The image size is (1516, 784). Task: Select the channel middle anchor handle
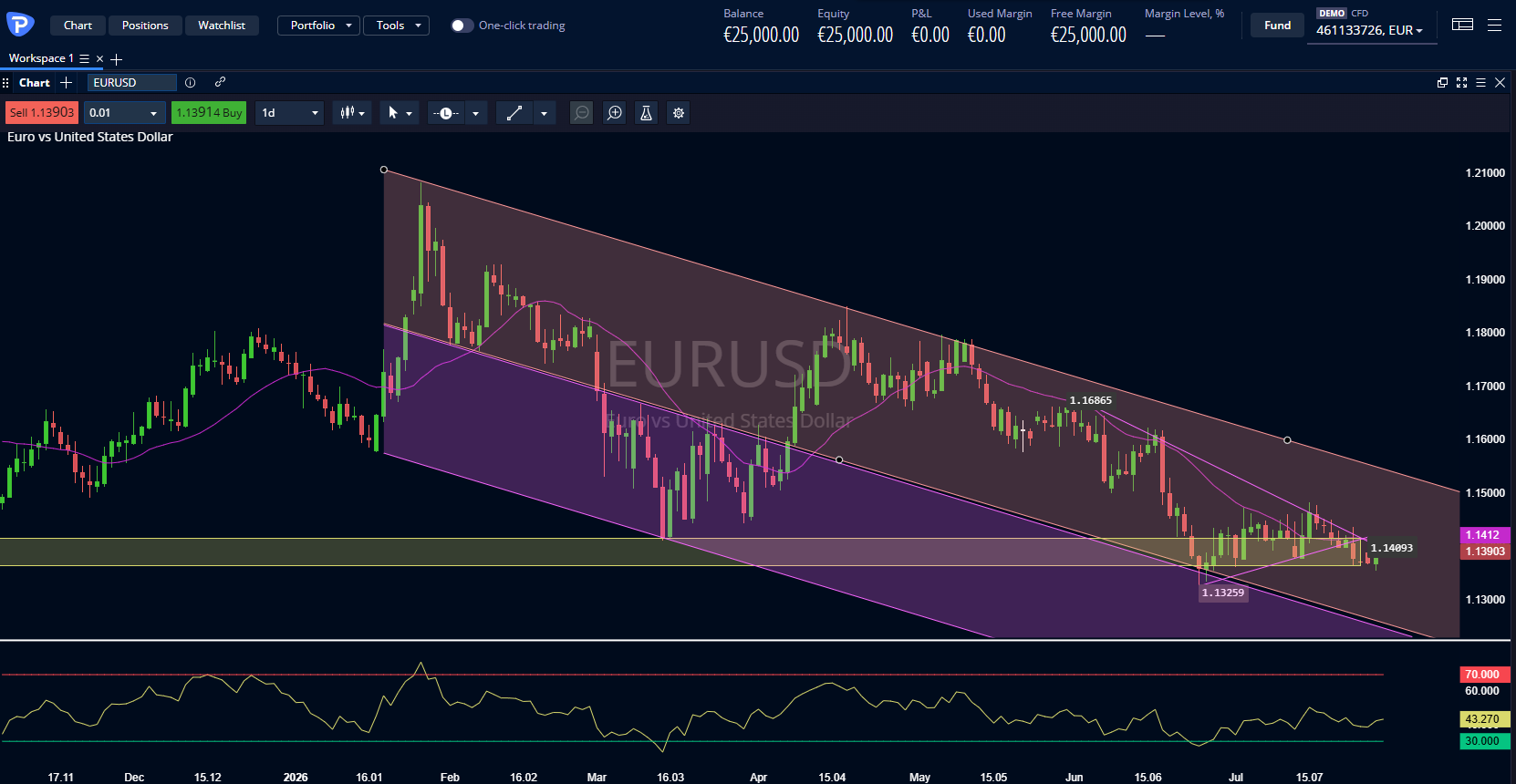click(x=839, y=459)
